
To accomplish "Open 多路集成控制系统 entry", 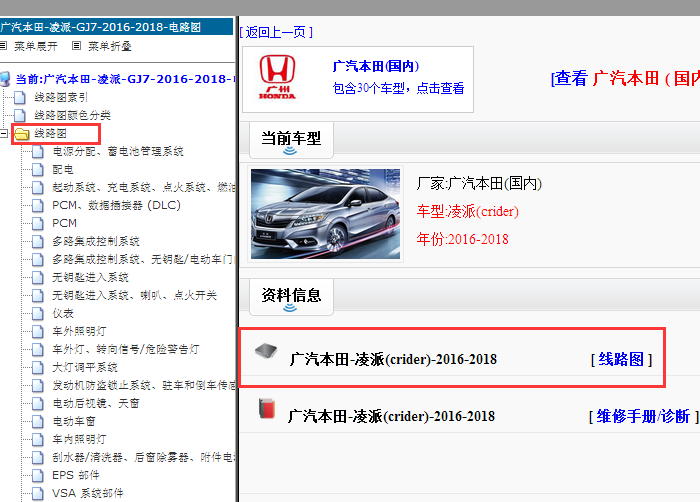I will click(96, 241).
